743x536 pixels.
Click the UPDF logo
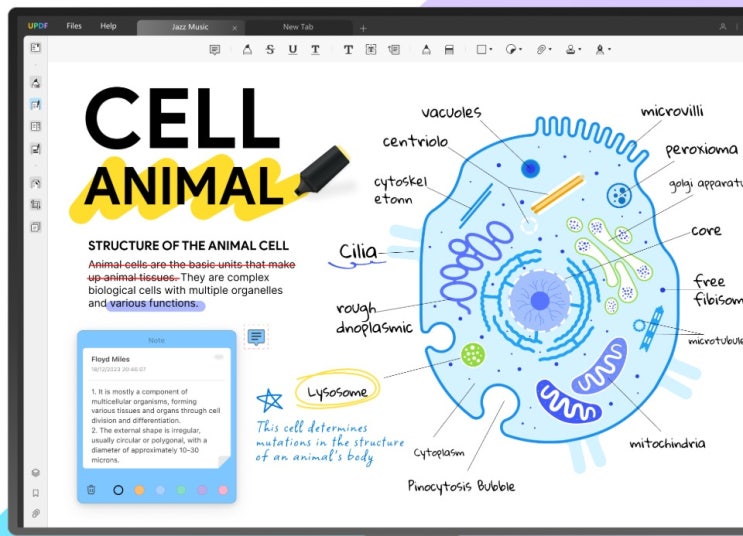coord(38,26)
